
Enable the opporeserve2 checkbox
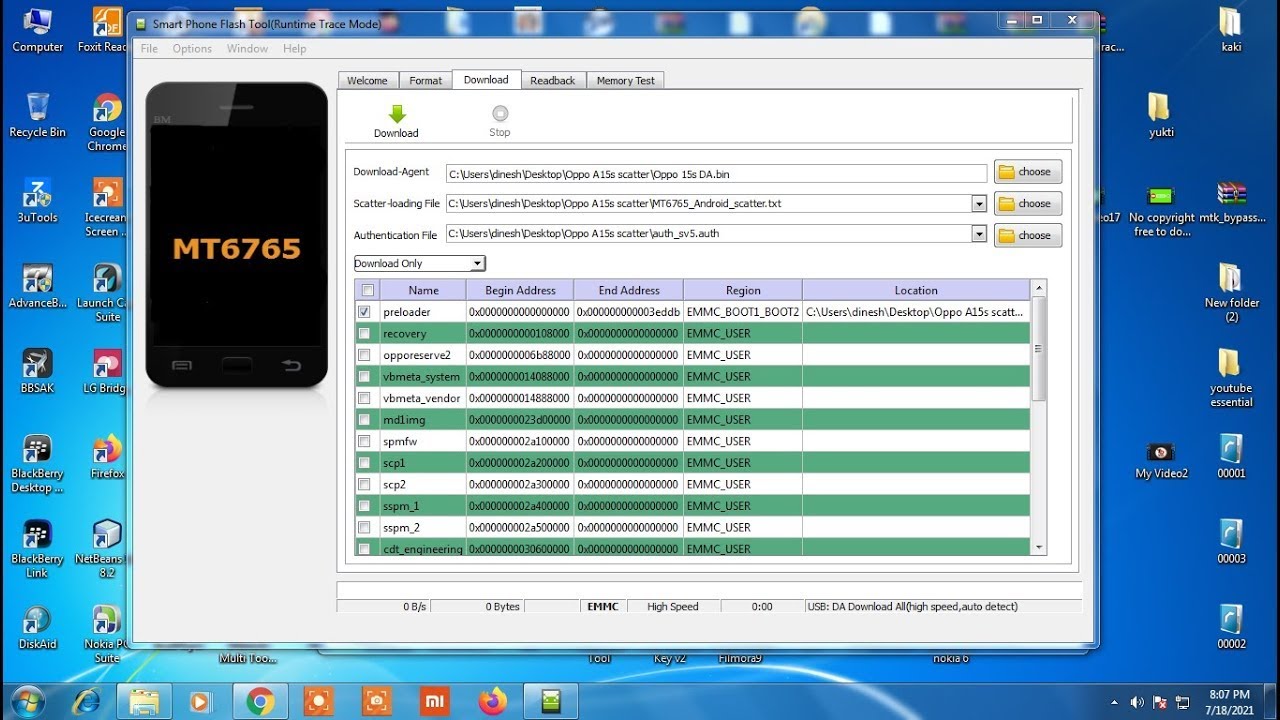tap(364, 355)
